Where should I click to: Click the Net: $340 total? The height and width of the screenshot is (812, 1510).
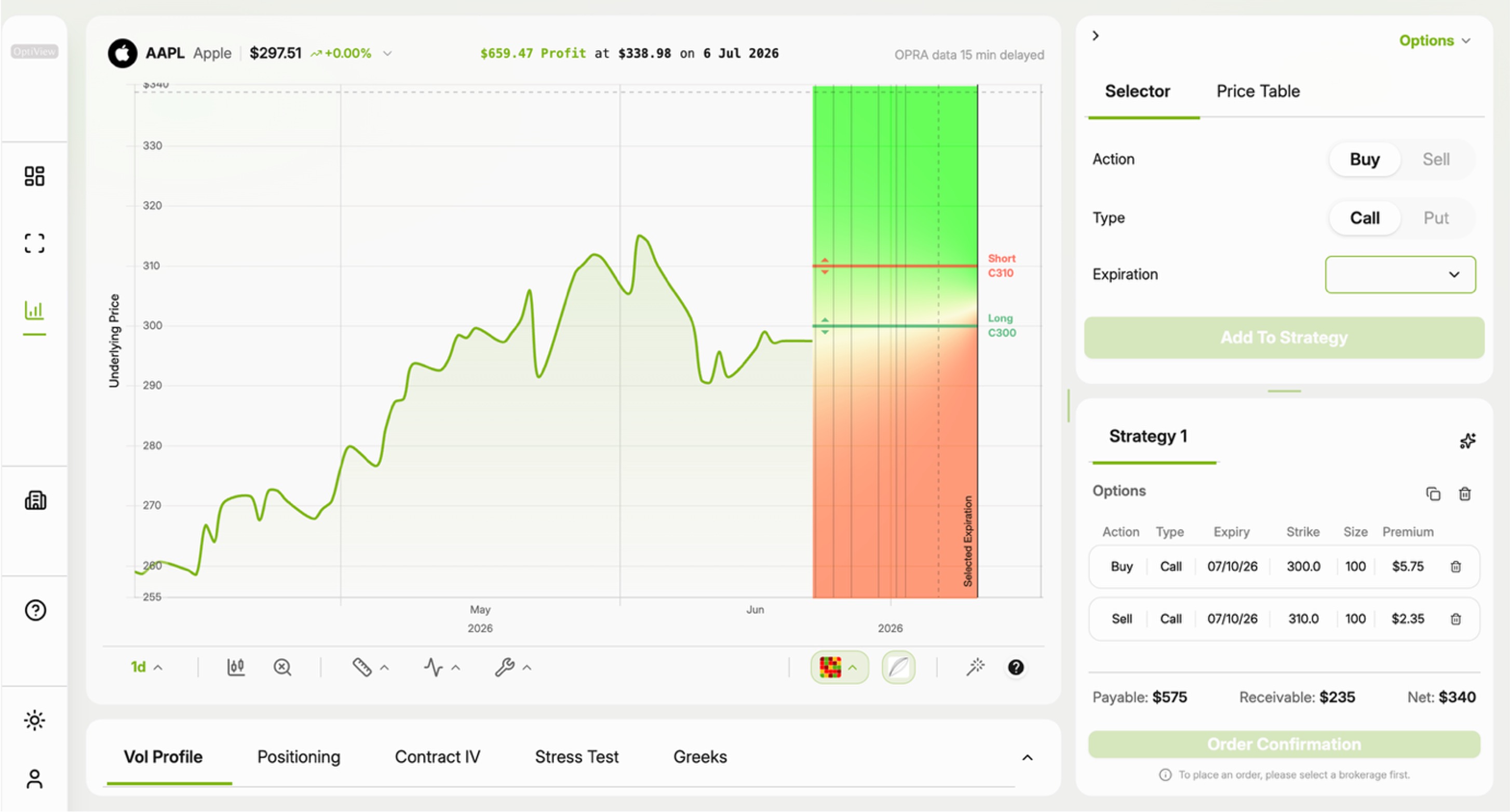click(x=1441, y=697)
